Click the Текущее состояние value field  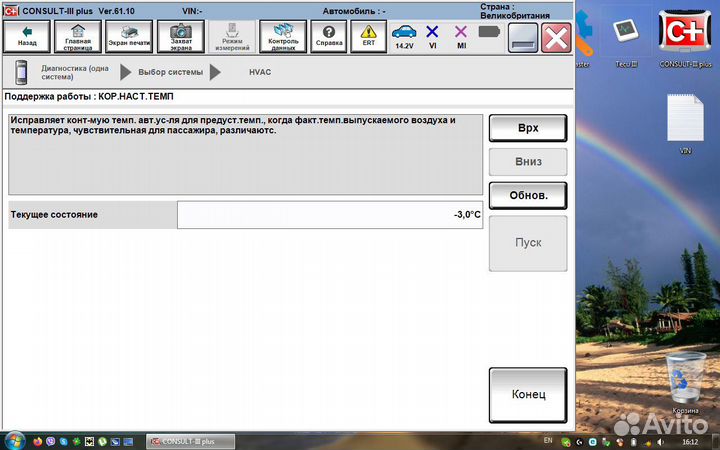point(330,214)
